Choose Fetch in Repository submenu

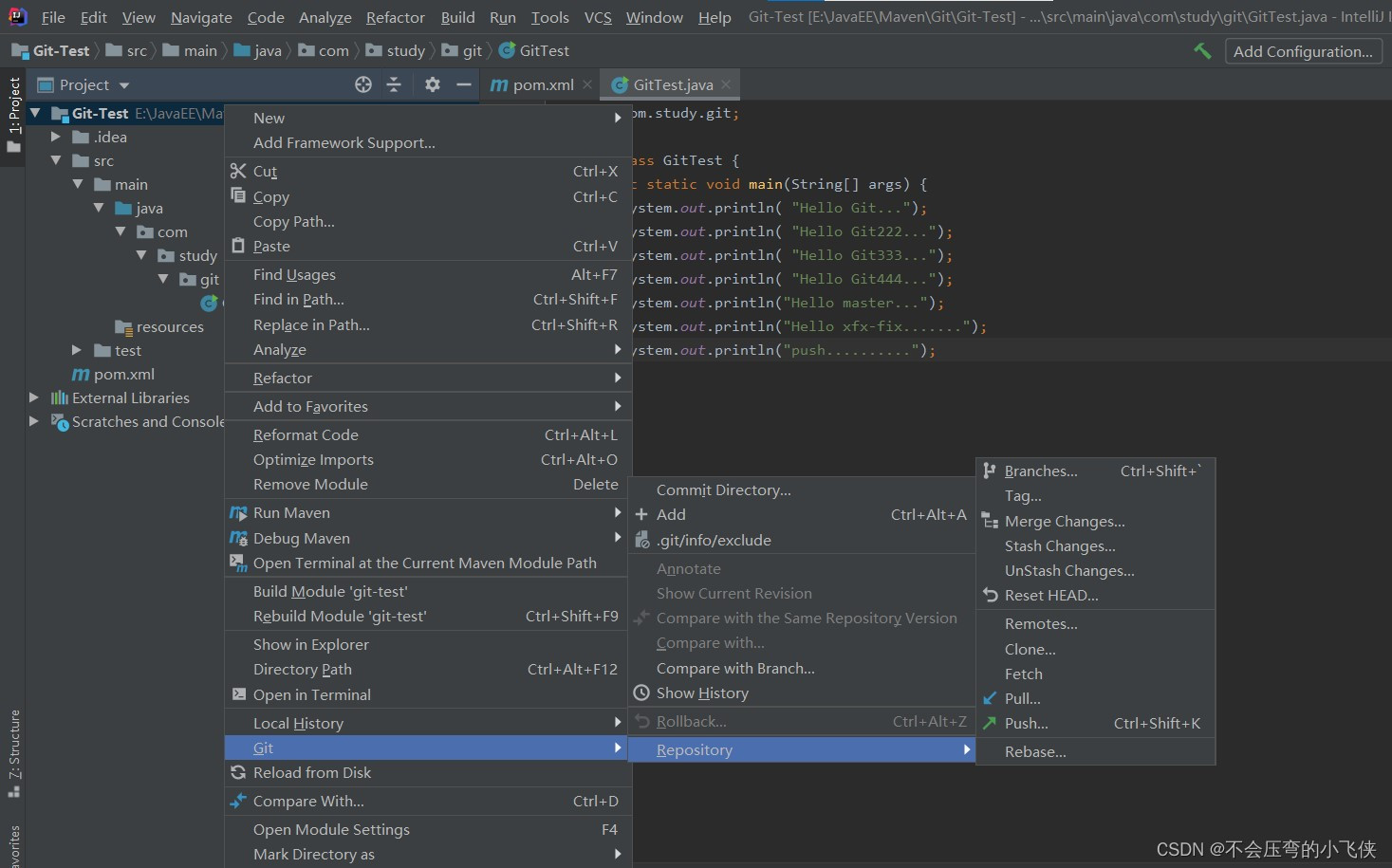click(1096, 674)
